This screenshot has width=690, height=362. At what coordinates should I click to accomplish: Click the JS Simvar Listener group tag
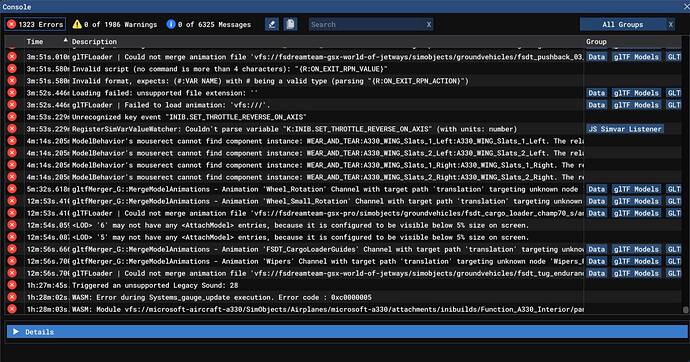point(625,129)
